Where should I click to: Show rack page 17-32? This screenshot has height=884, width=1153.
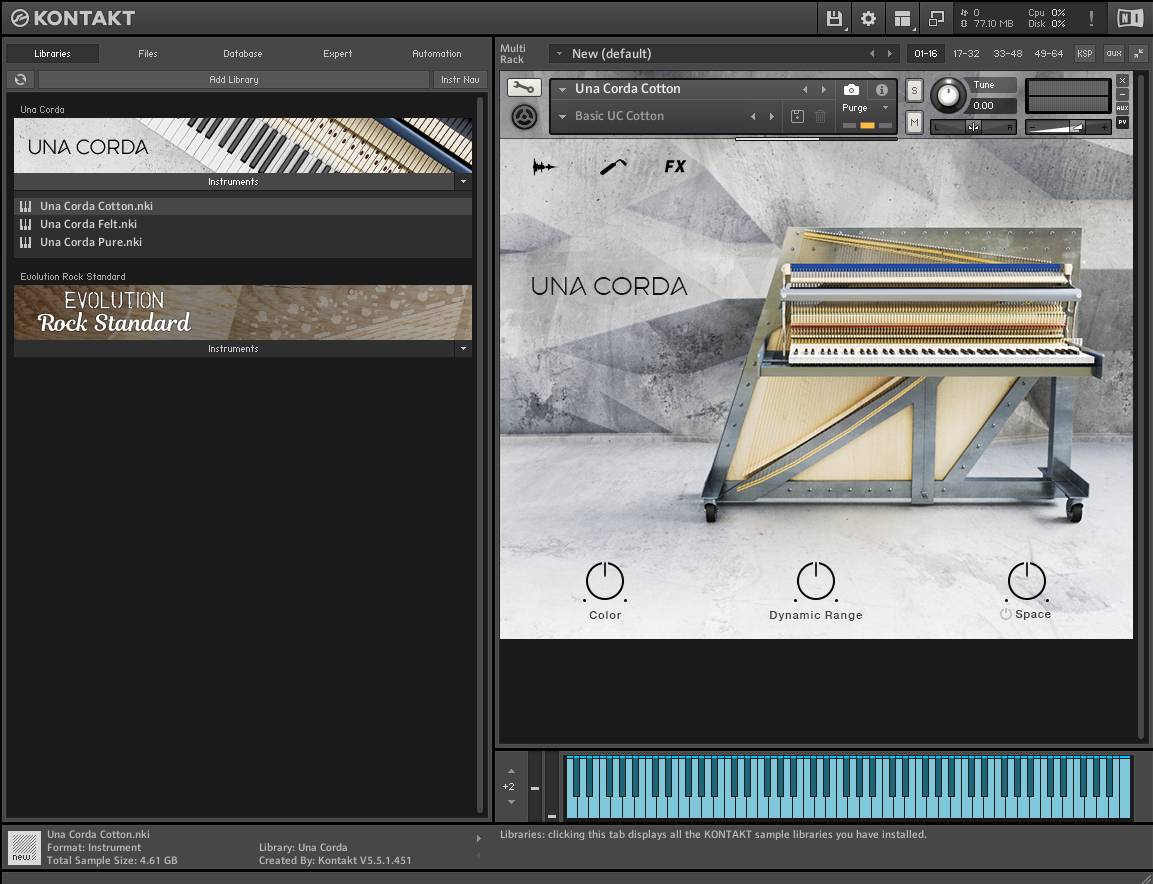click(x=966, y=54)
